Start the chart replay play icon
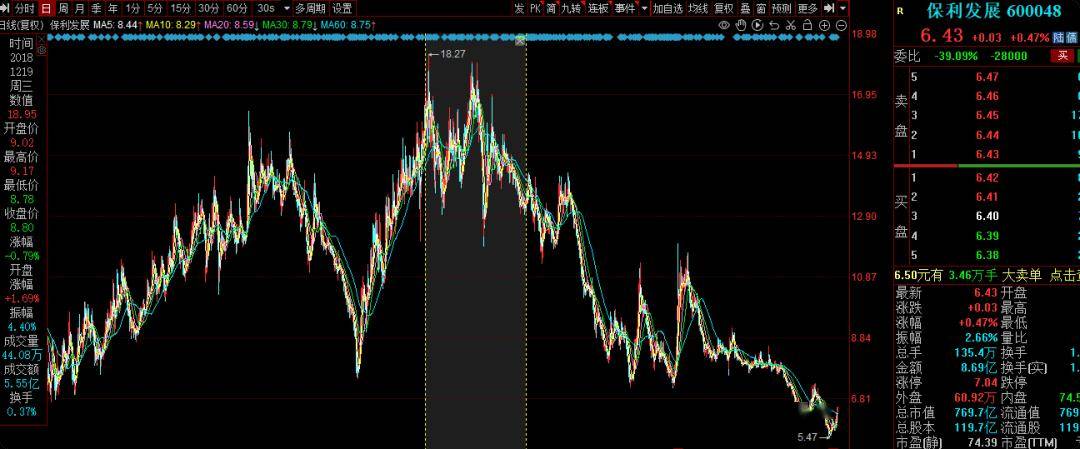This screenshot has width=1080, height=449. click(x=757, y=25)
